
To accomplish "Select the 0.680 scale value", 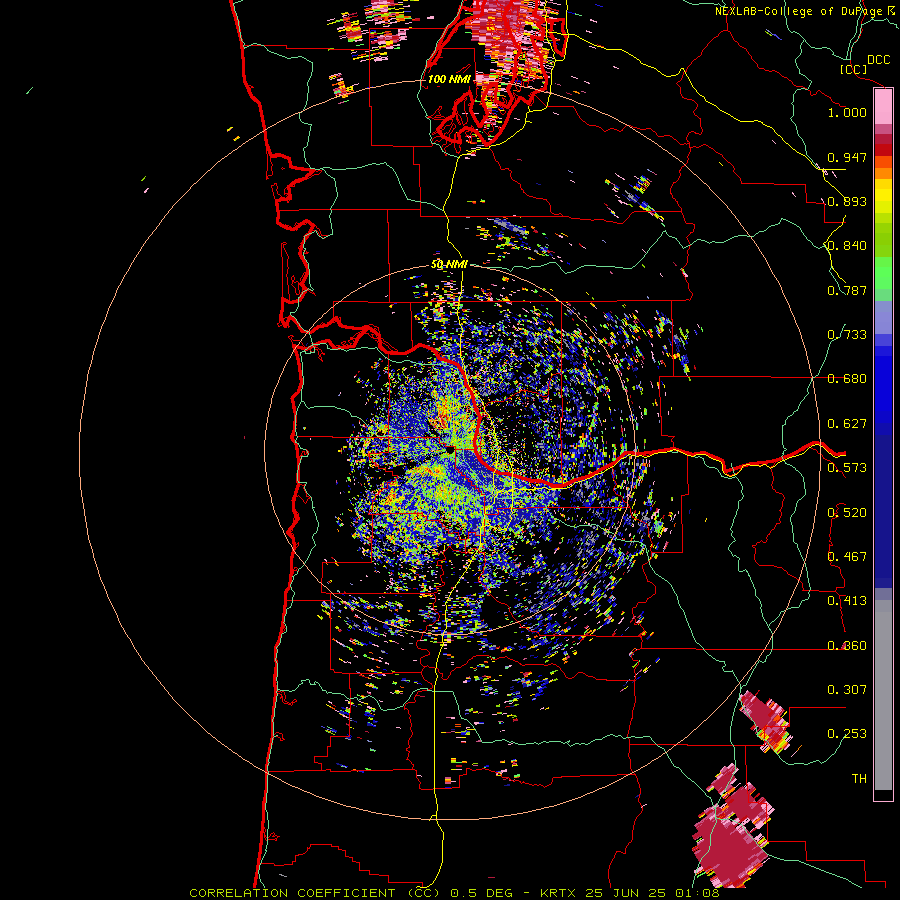I will pyautogui.click(x=847, y=379).
